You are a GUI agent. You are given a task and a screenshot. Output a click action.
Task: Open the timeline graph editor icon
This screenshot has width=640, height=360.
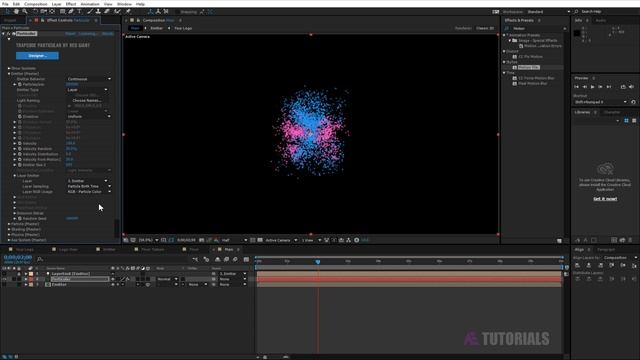tap(246, 259)
